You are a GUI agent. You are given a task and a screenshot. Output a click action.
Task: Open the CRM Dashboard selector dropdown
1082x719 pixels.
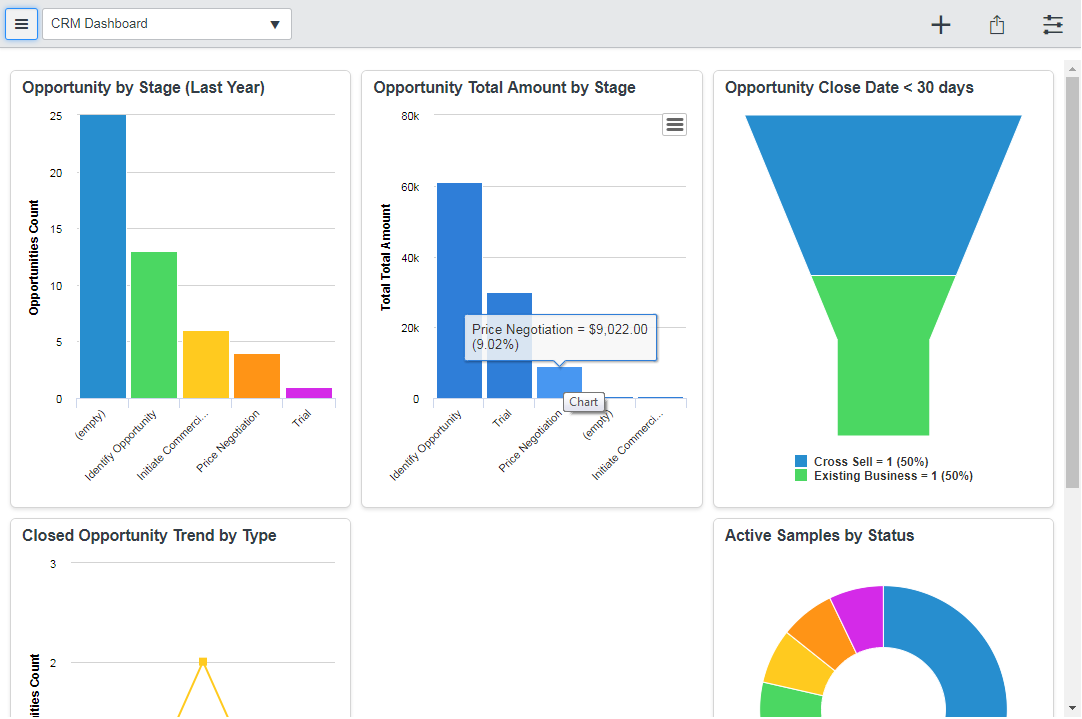tap(167, 24)
